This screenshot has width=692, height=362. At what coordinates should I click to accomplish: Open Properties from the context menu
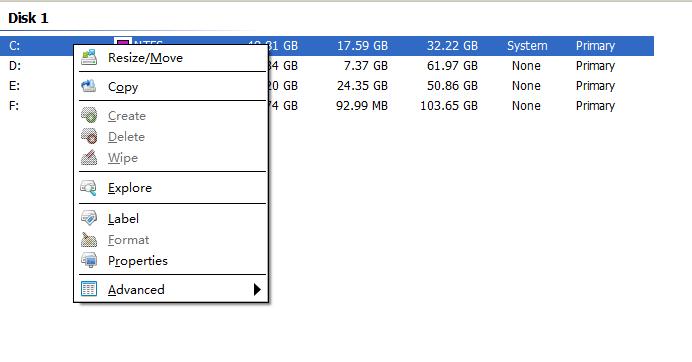pos(172,260)
